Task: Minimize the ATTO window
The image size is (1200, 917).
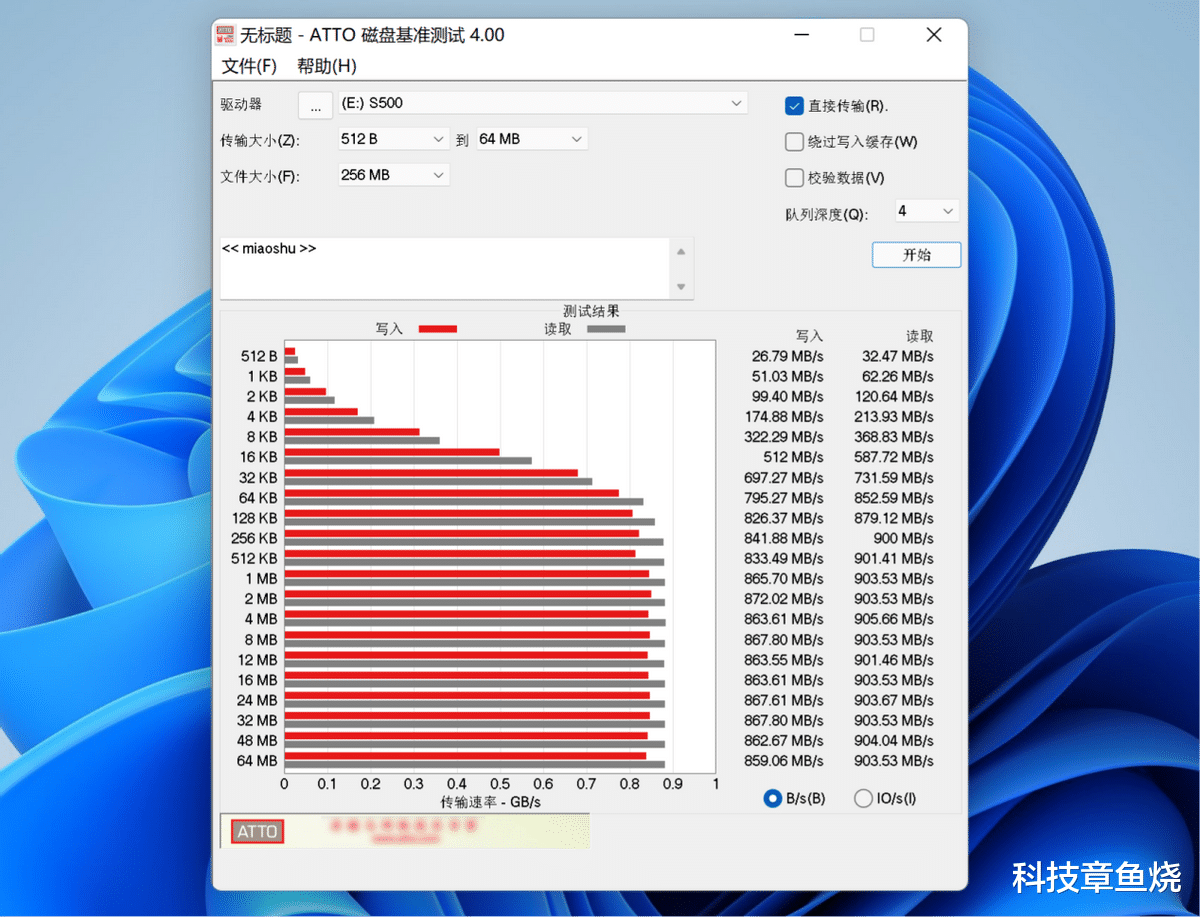Action: tap(802, 35)
